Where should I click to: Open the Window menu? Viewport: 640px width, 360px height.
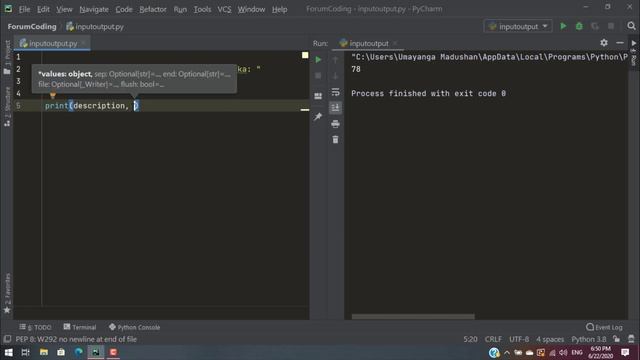[x=251, y=9]
